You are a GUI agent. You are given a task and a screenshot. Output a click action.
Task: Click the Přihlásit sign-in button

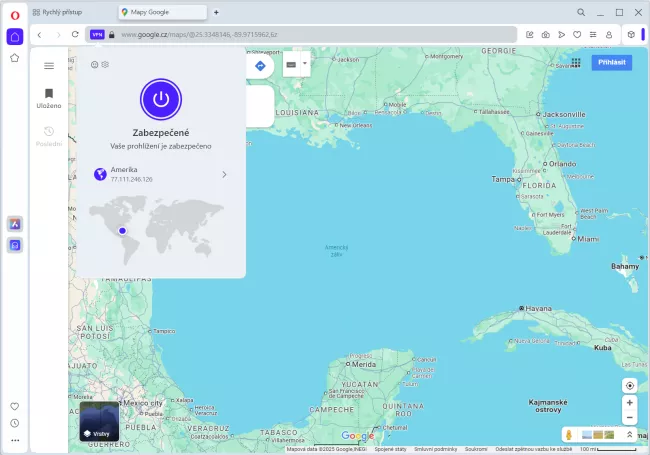point(611,62)
